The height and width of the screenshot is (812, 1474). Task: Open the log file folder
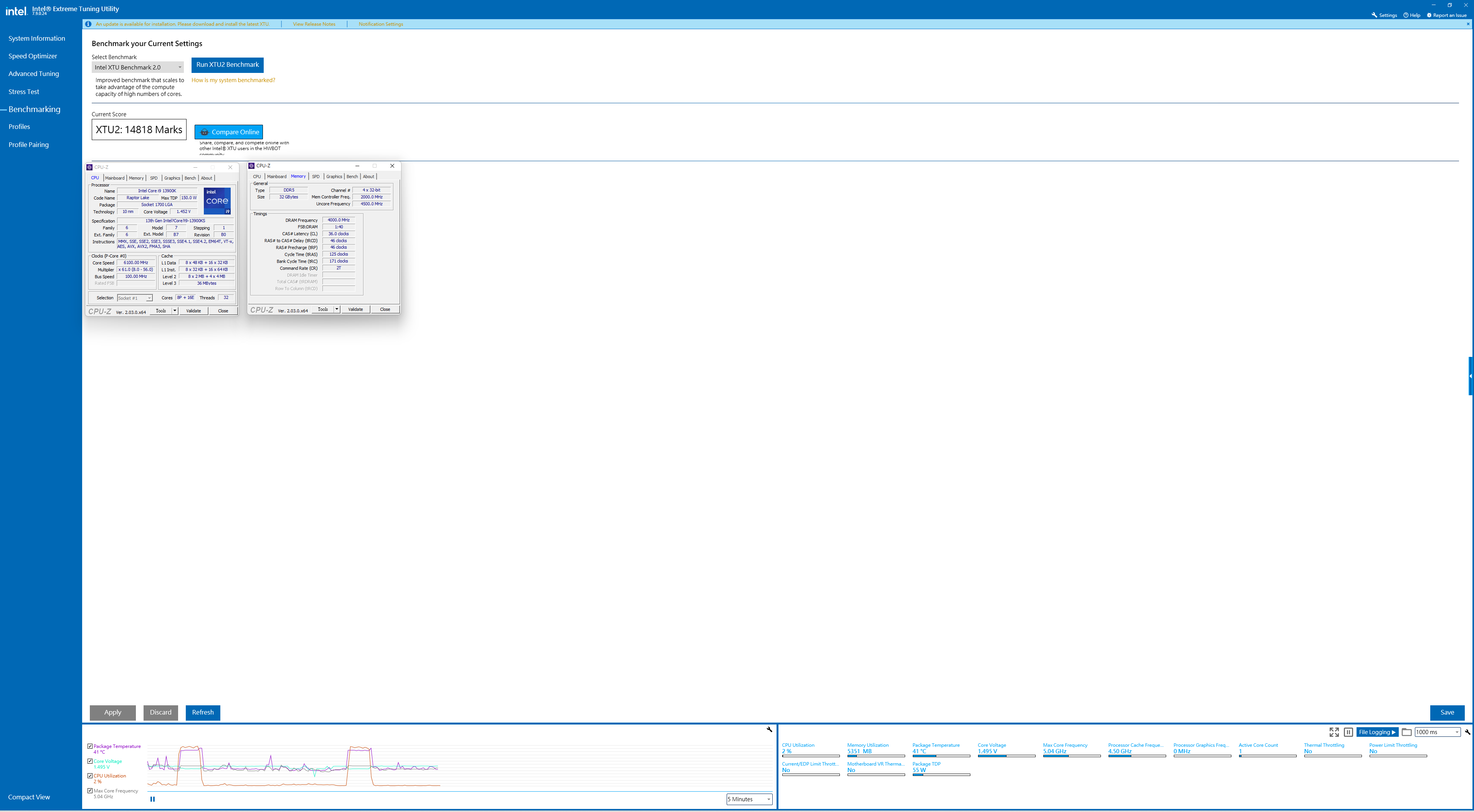pos(1406,732)
